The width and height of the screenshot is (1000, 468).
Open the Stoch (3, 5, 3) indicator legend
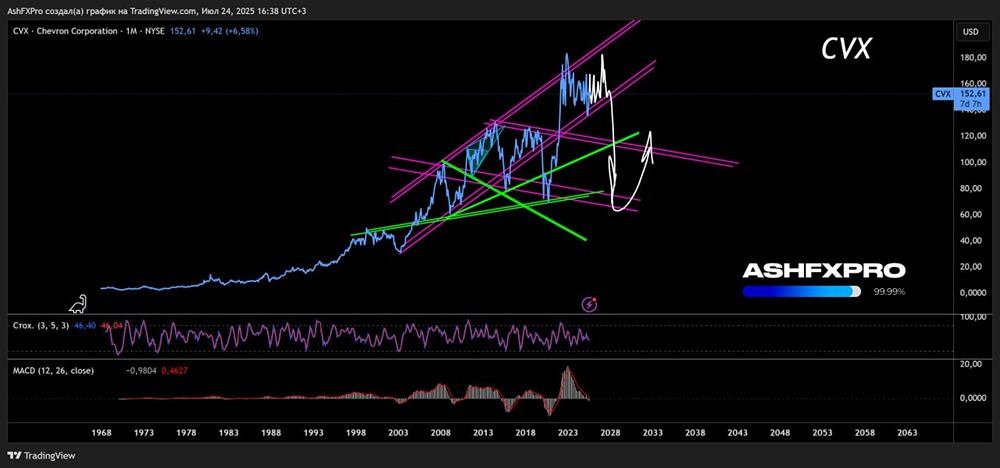pyautogui.click(x=41, y=325)
